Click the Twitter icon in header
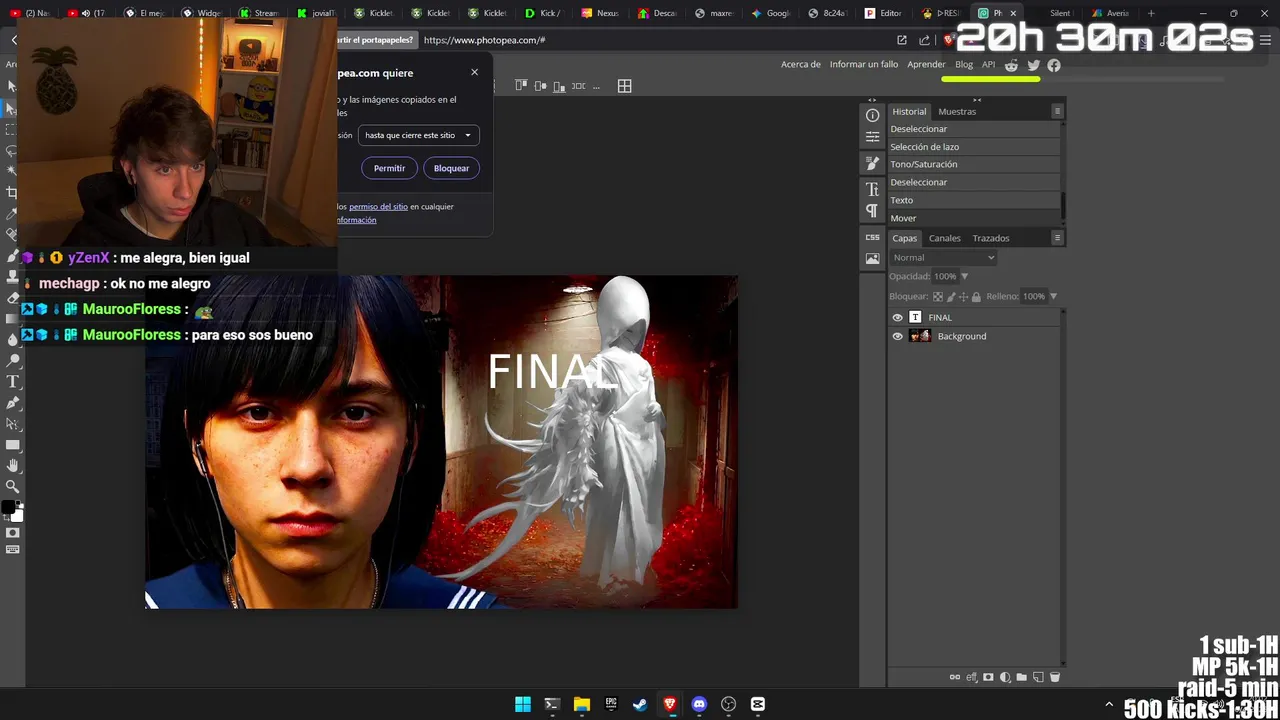Image resolution: width=1280 pixels, height=720 pixels. 1033,65
